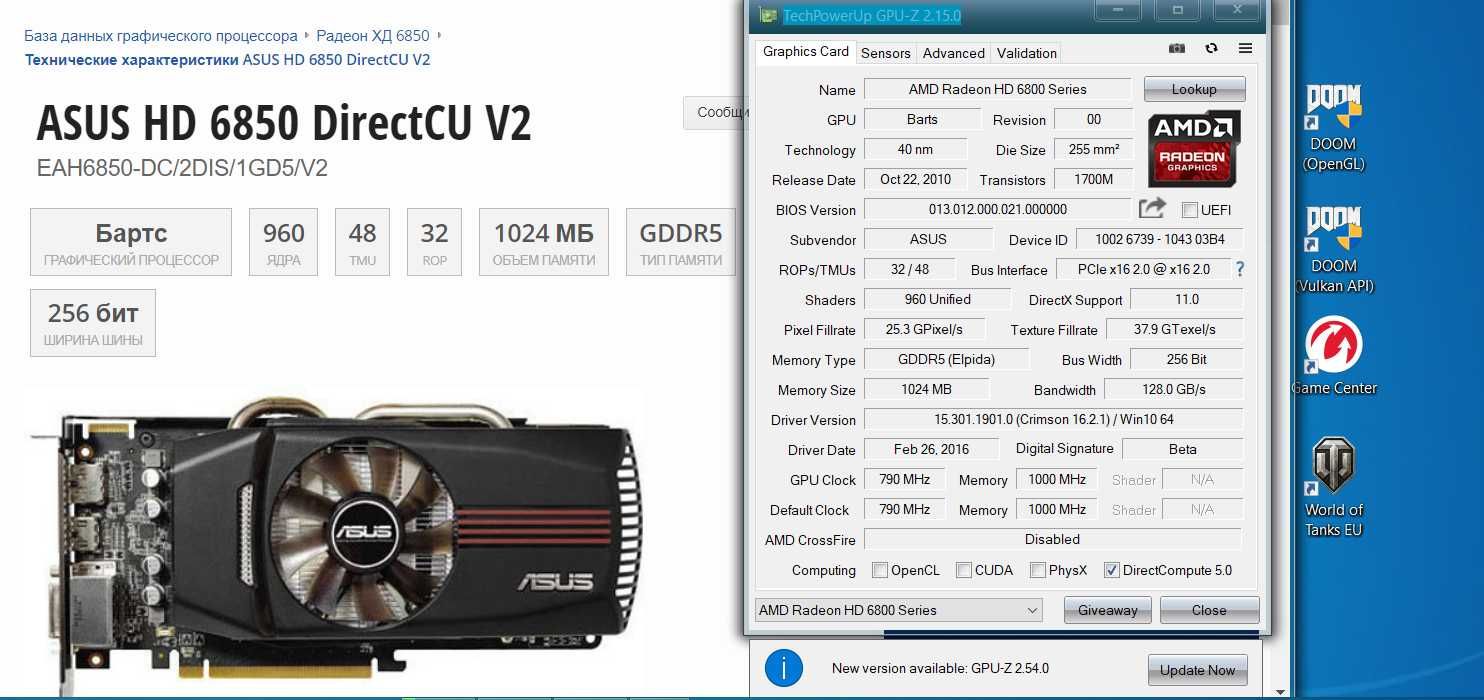Click the Бартс graphics processor tile

pos(131,242)
